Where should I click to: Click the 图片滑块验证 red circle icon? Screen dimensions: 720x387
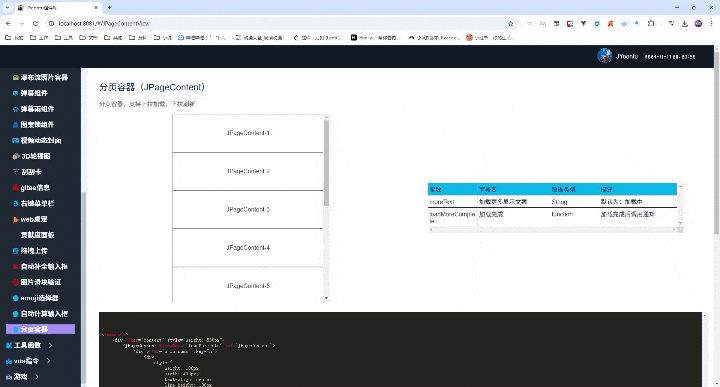coord(16,282)
